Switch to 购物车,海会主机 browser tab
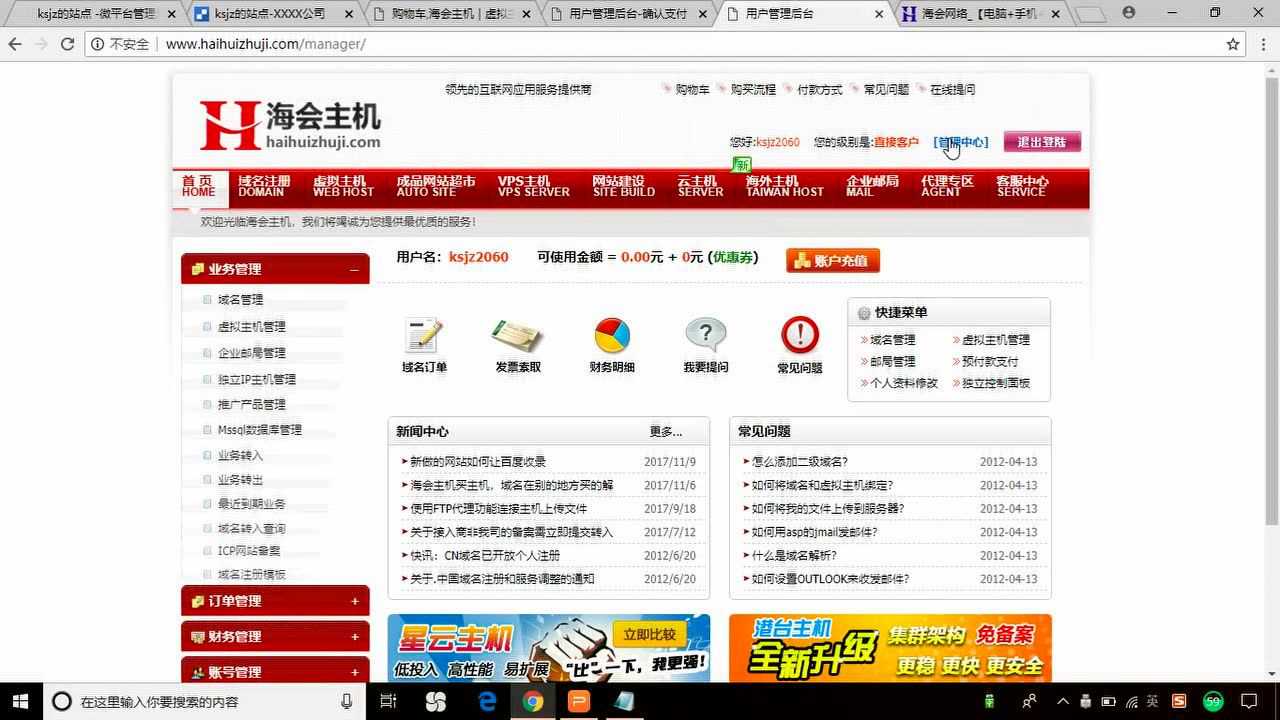The image size is (1280, 720). point(452,14)
